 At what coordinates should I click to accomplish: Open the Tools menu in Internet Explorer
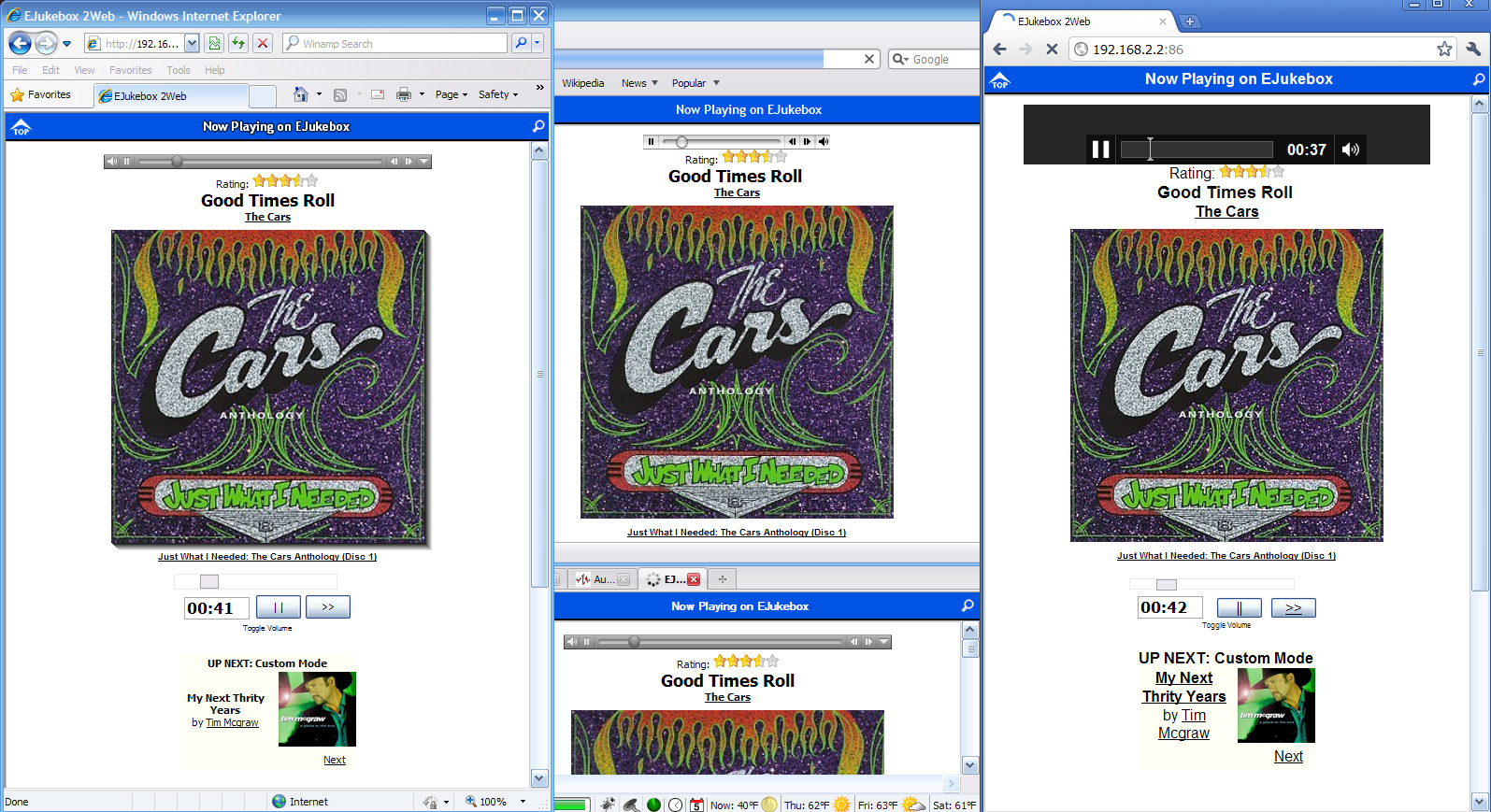(179, 70)
